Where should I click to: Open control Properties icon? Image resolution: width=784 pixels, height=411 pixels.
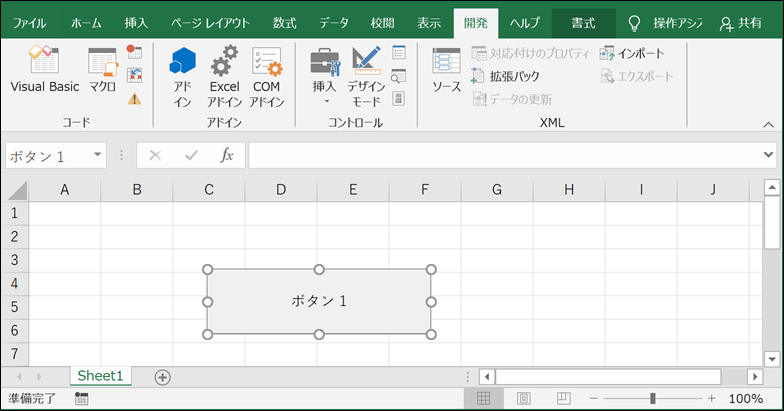tap(398, 52)
